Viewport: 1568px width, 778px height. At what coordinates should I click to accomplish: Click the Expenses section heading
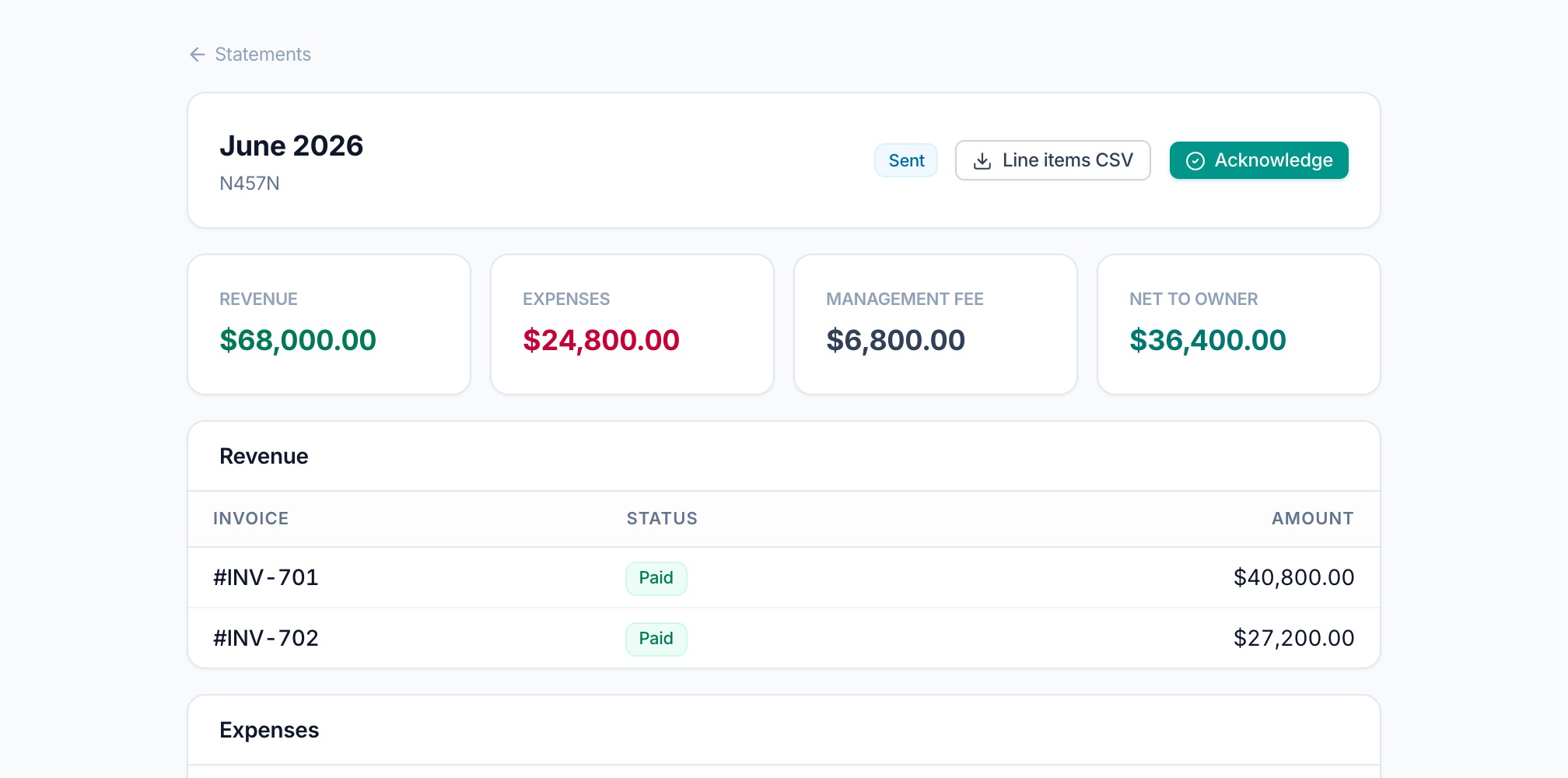[x=269, y=731]
